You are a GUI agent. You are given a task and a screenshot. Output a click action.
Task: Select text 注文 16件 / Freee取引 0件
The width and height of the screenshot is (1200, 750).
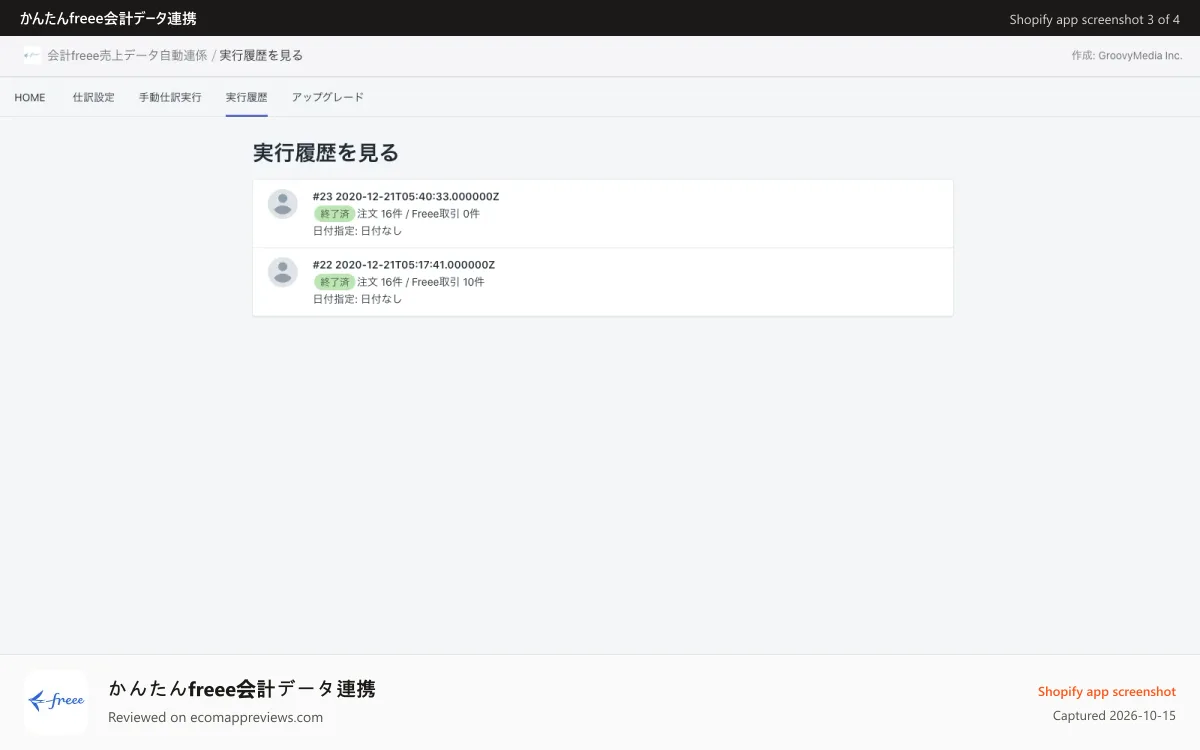tap(418, 214)
